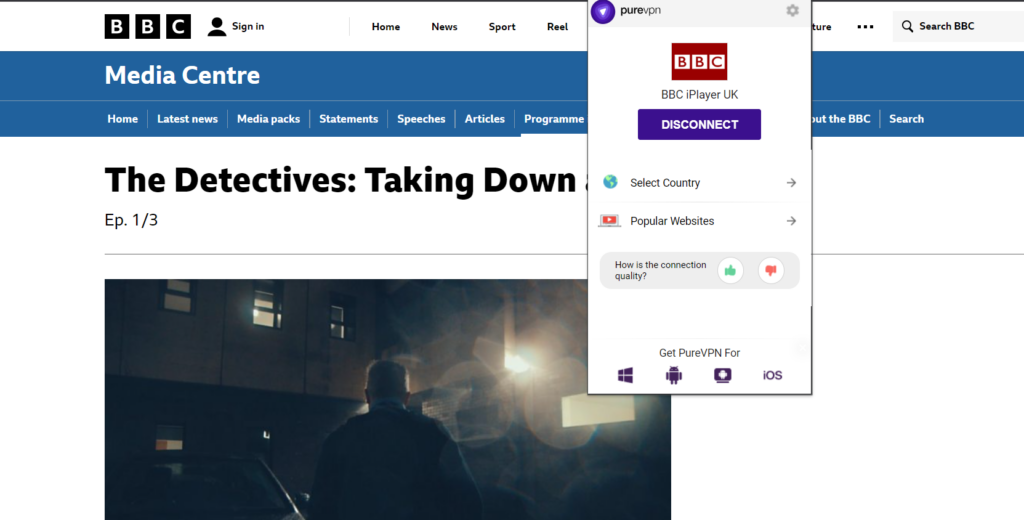This screenshot has width=1024, height=520.
Task: Expand the Select Country option
Action: pyautogui.click(x=699, y=183)
